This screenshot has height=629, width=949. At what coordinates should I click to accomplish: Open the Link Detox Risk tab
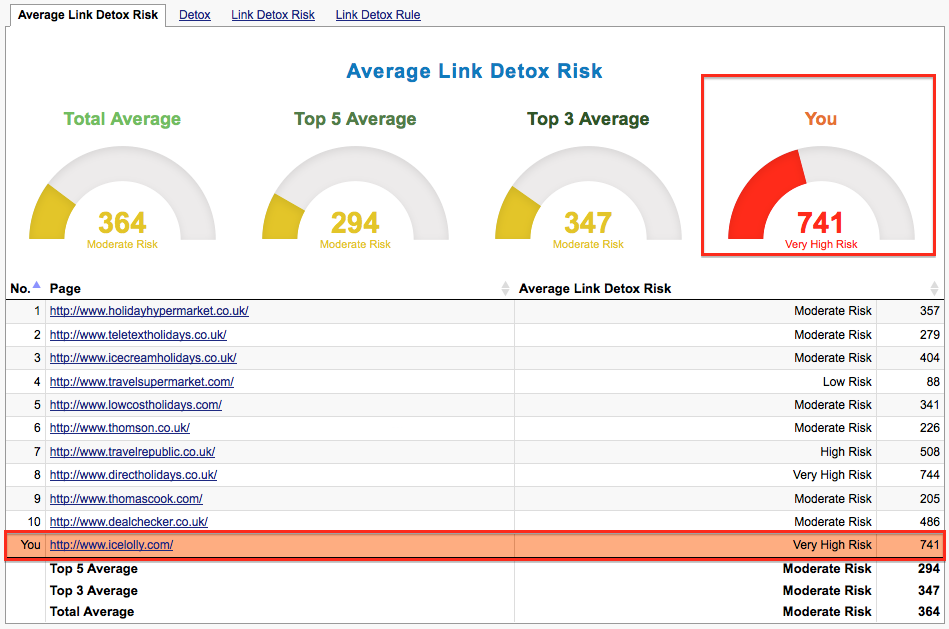[x=273, y=15]
